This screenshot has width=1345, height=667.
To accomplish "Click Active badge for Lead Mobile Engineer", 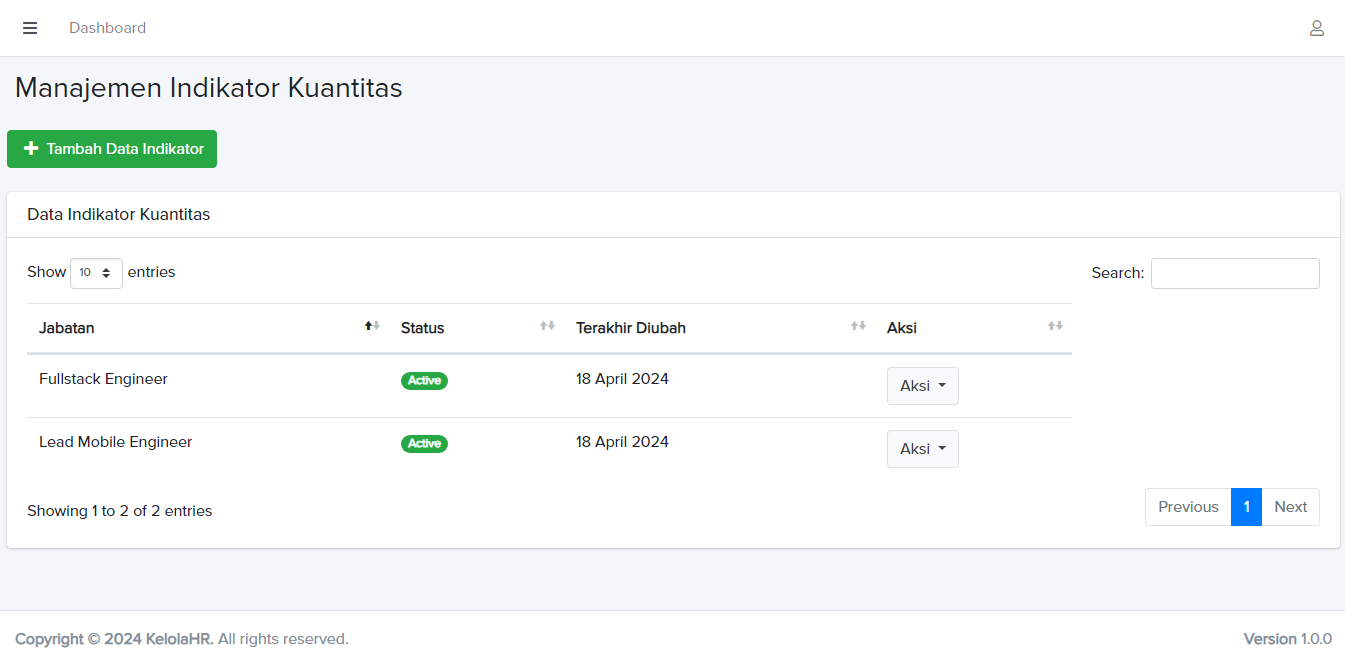I will [424, 444].
